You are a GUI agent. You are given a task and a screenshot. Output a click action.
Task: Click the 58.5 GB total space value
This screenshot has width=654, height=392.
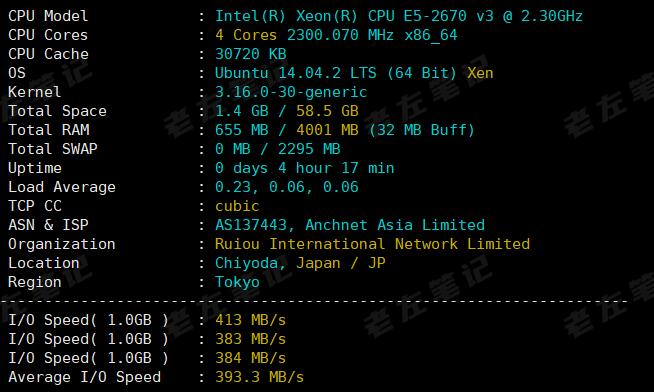point(327,111)
